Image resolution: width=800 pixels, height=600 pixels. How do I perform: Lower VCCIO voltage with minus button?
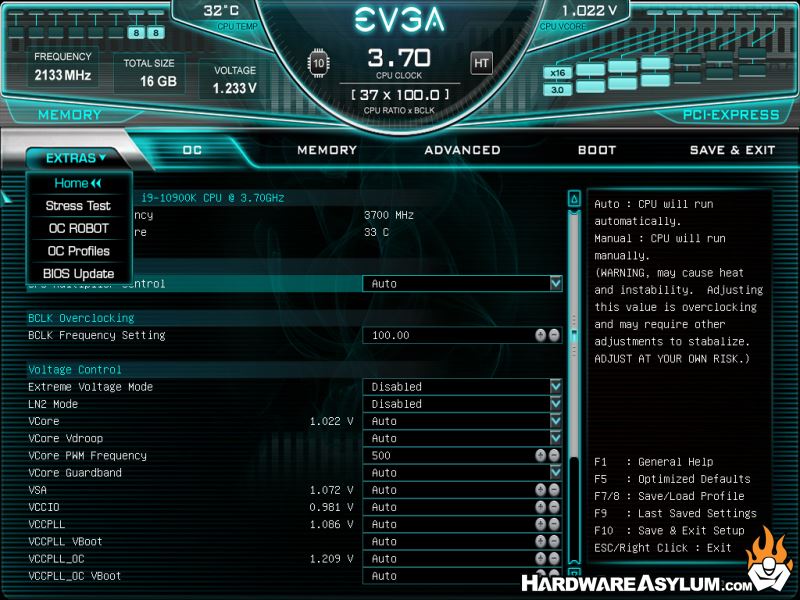pos(554,507)
